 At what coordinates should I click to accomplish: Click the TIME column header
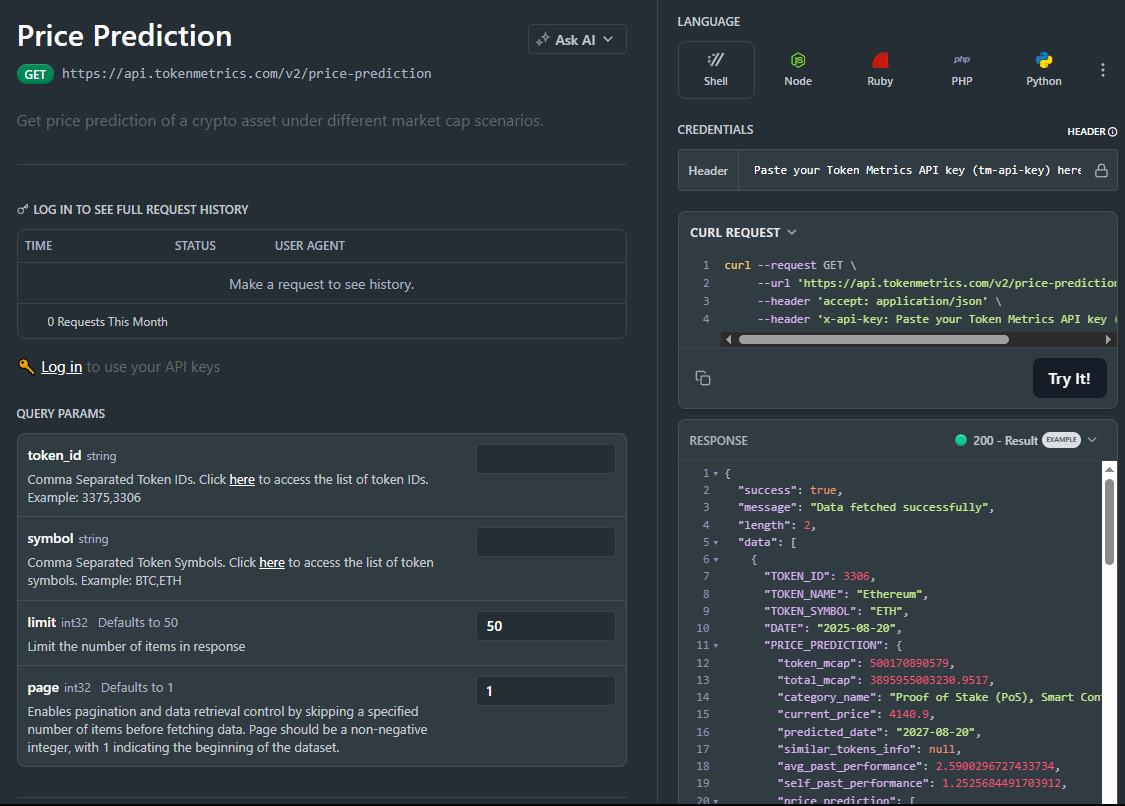tap(39, 245)
